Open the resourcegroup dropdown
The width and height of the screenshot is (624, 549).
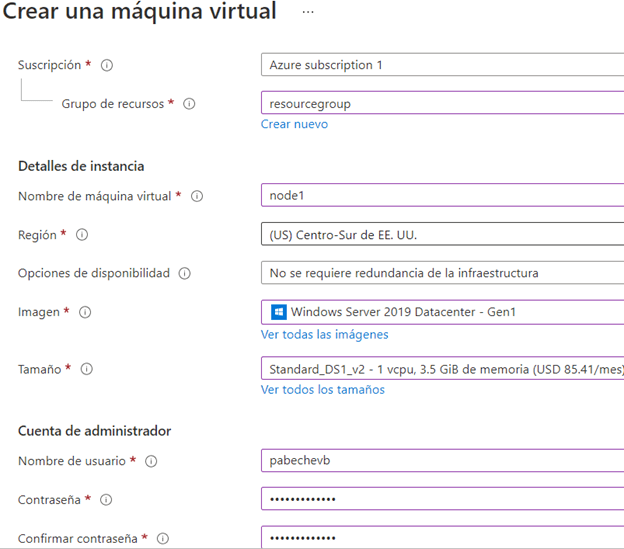coord(443,103)
